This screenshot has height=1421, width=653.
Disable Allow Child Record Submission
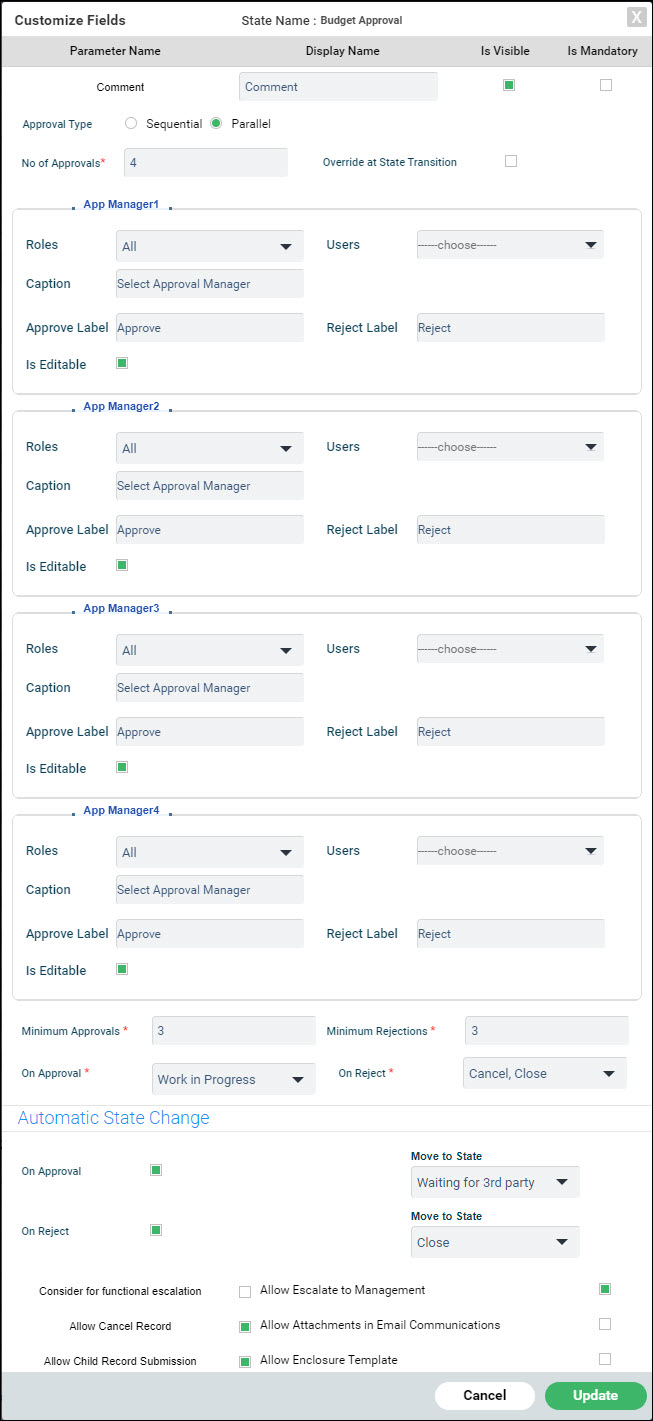point(245,1359)
